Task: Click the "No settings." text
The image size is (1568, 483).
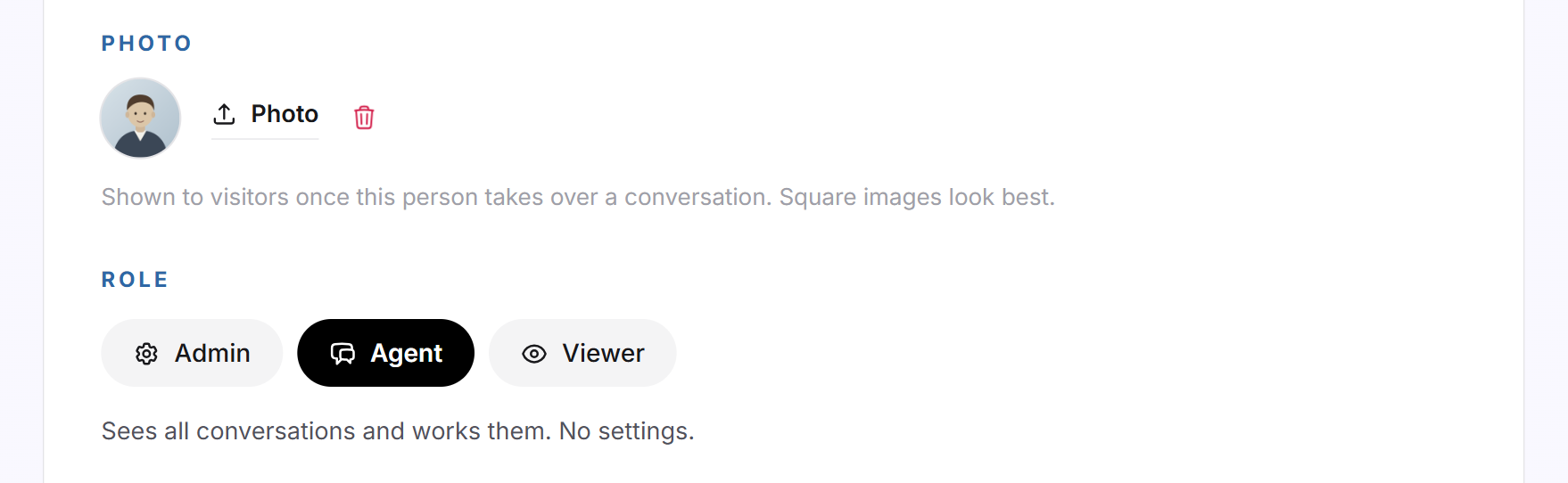Action: (x=626, y=431)
